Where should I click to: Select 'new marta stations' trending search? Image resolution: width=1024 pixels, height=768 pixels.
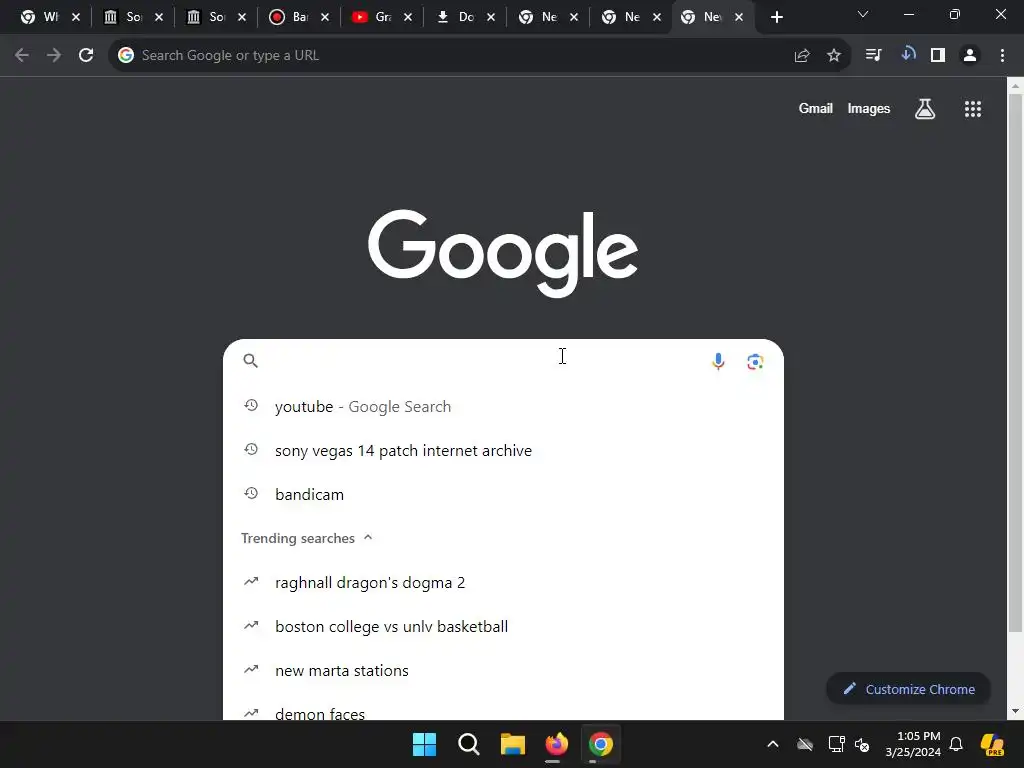[x=503, y=671]
